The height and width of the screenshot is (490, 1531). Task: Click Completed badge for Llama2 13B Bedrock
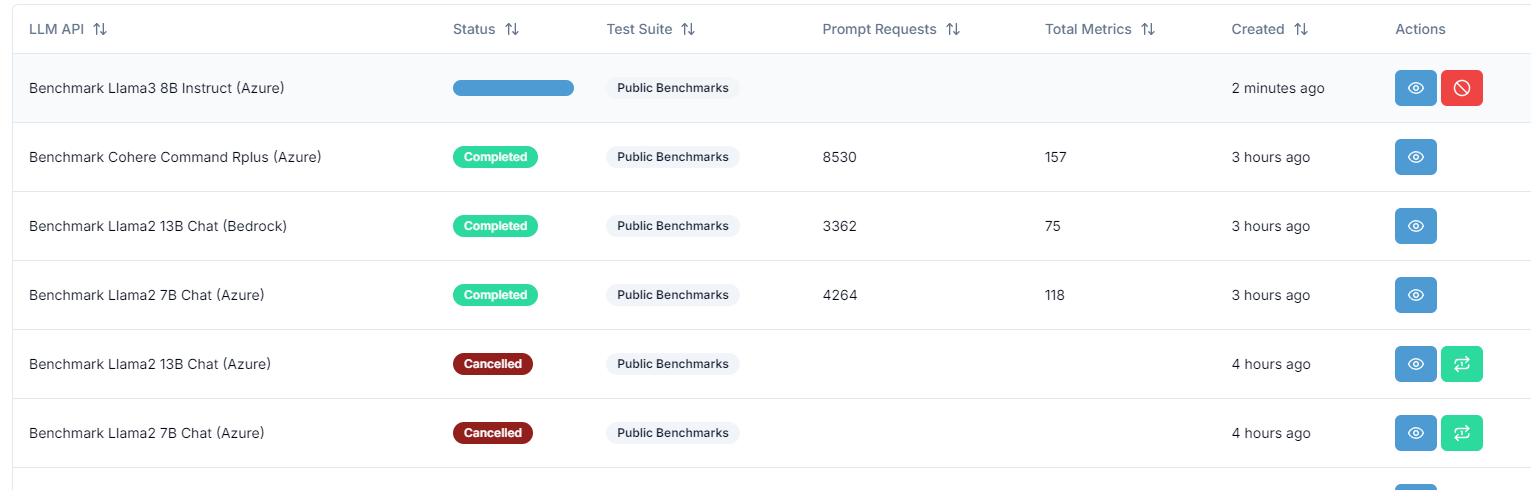(x=495, y=226)
